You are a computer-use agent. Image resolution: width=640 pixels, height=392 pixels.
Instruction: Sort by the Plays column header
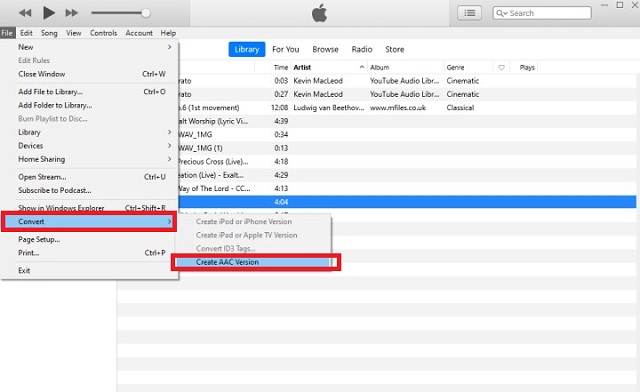527,67
